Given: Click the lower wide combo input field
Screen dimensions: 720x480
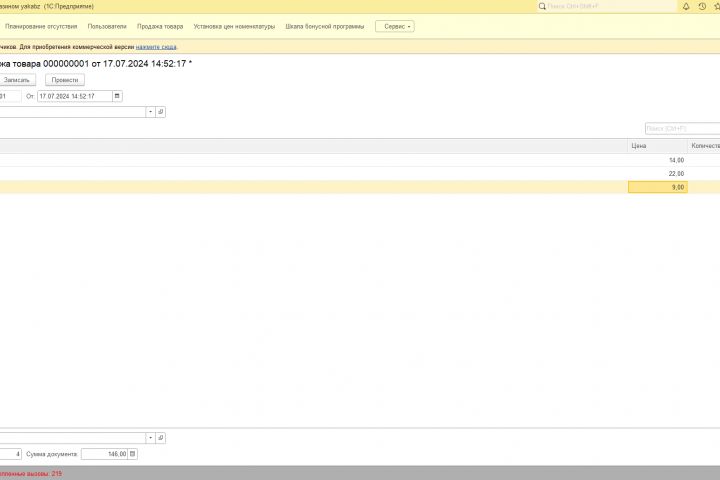Looking at the screenshot, I should click(73, 438).
